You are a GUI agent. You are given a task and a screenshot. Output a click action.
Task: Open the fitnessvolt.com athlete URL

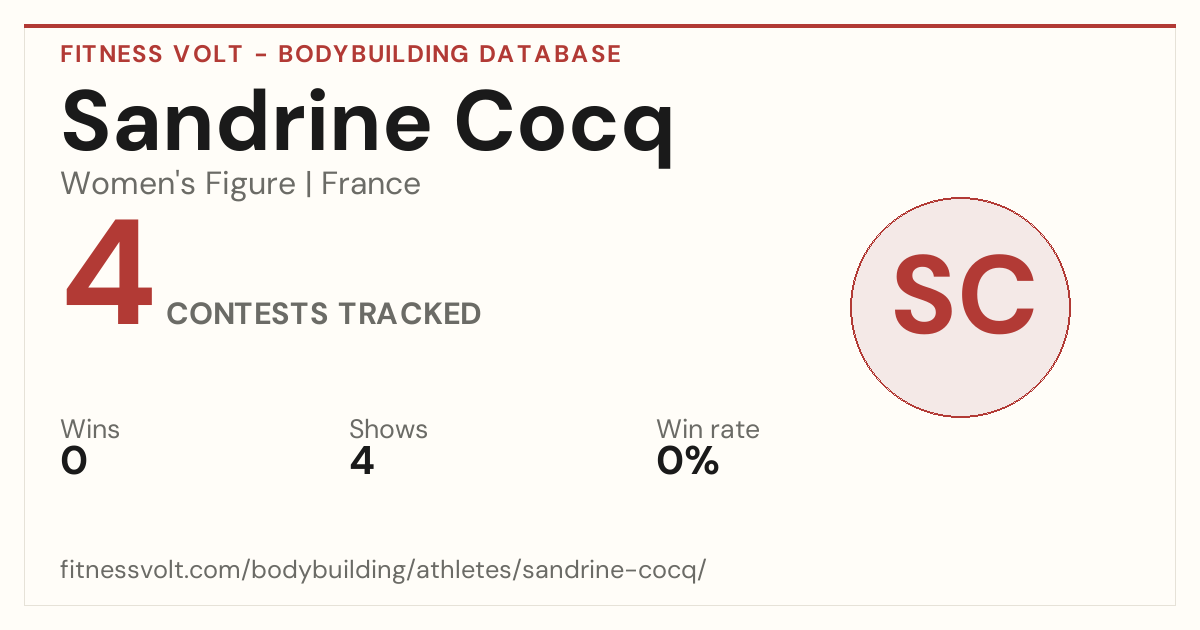(x=384, y=570)
